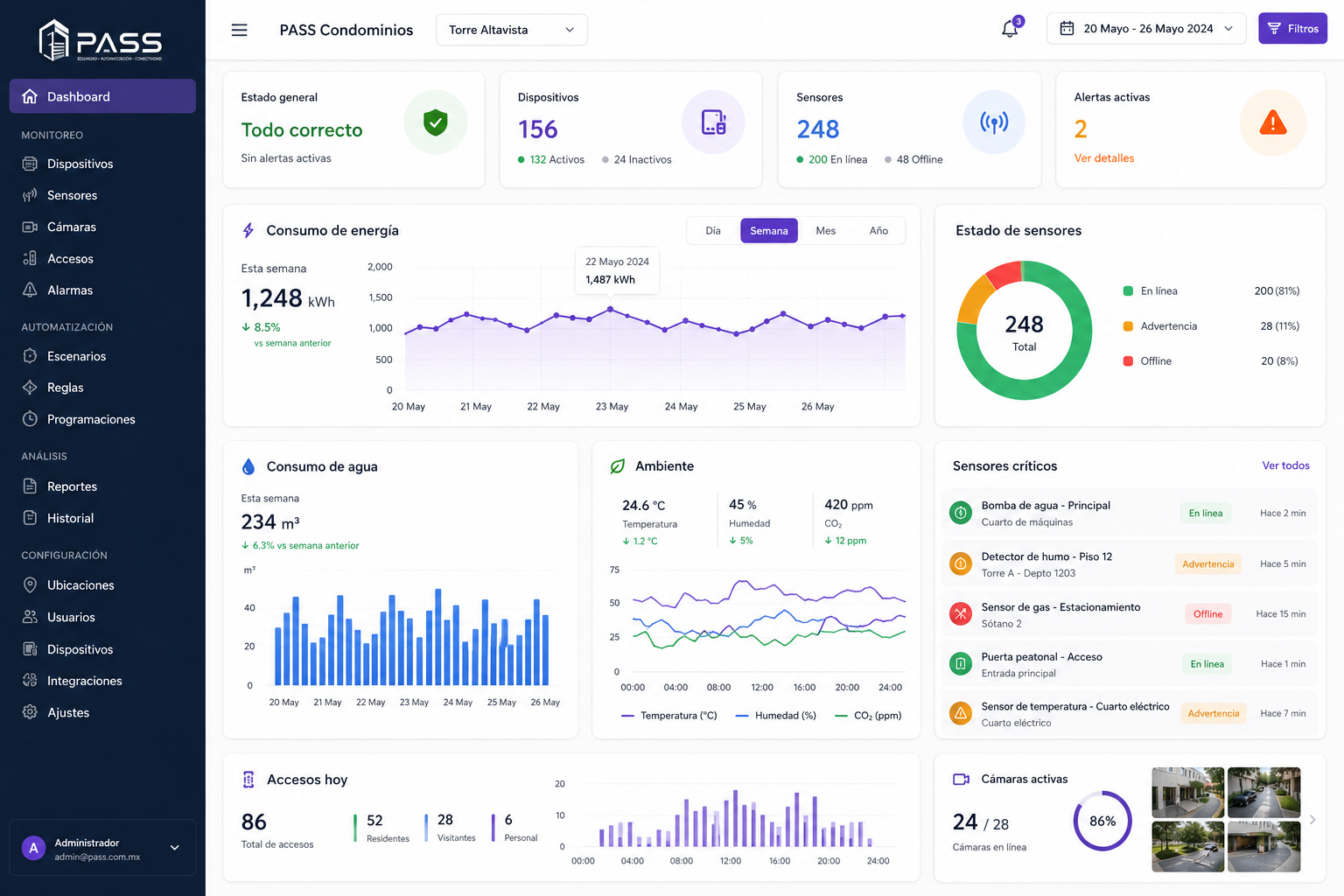Open Ajustes gear icon

coord(30,712)
